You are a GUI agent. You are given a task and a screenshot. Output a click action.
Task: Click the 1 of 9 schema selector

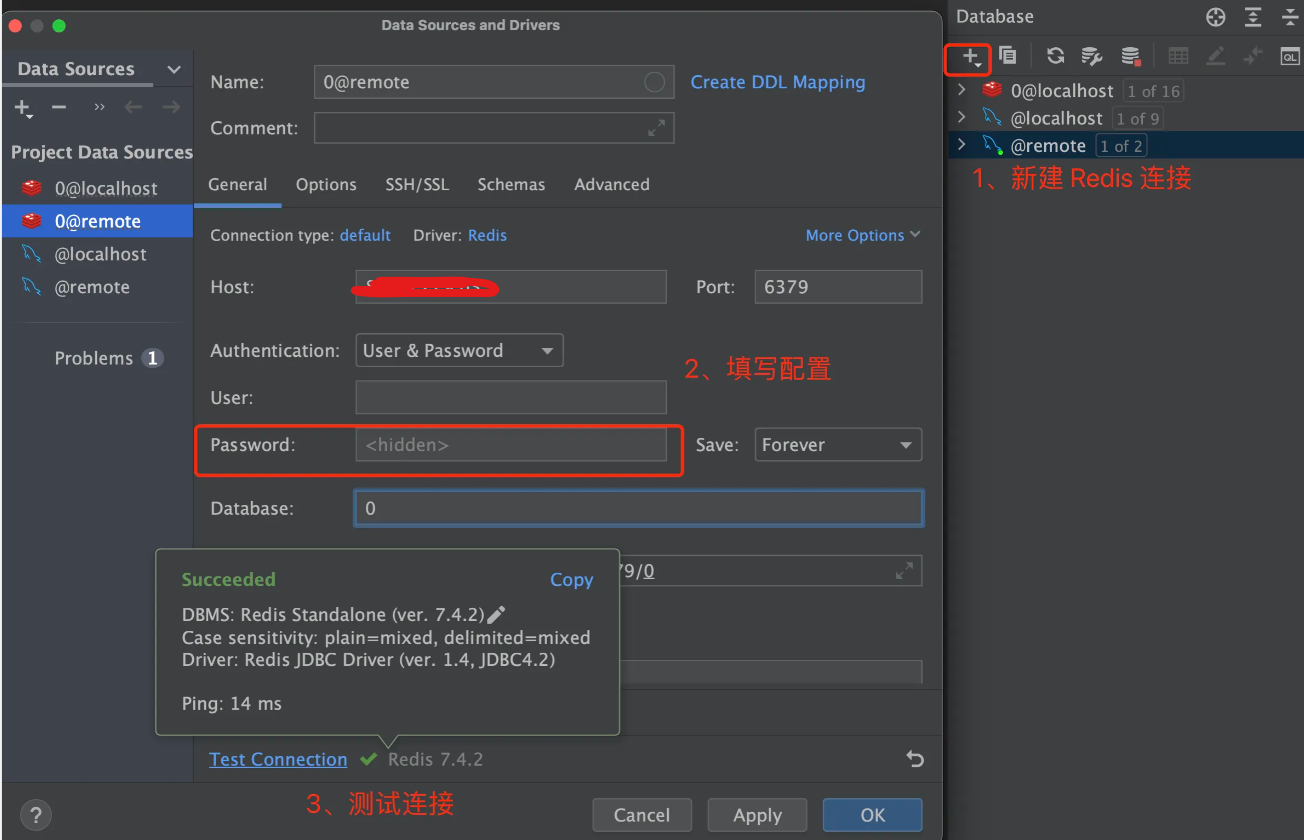pyautogui.click(x=1138, y=118)
